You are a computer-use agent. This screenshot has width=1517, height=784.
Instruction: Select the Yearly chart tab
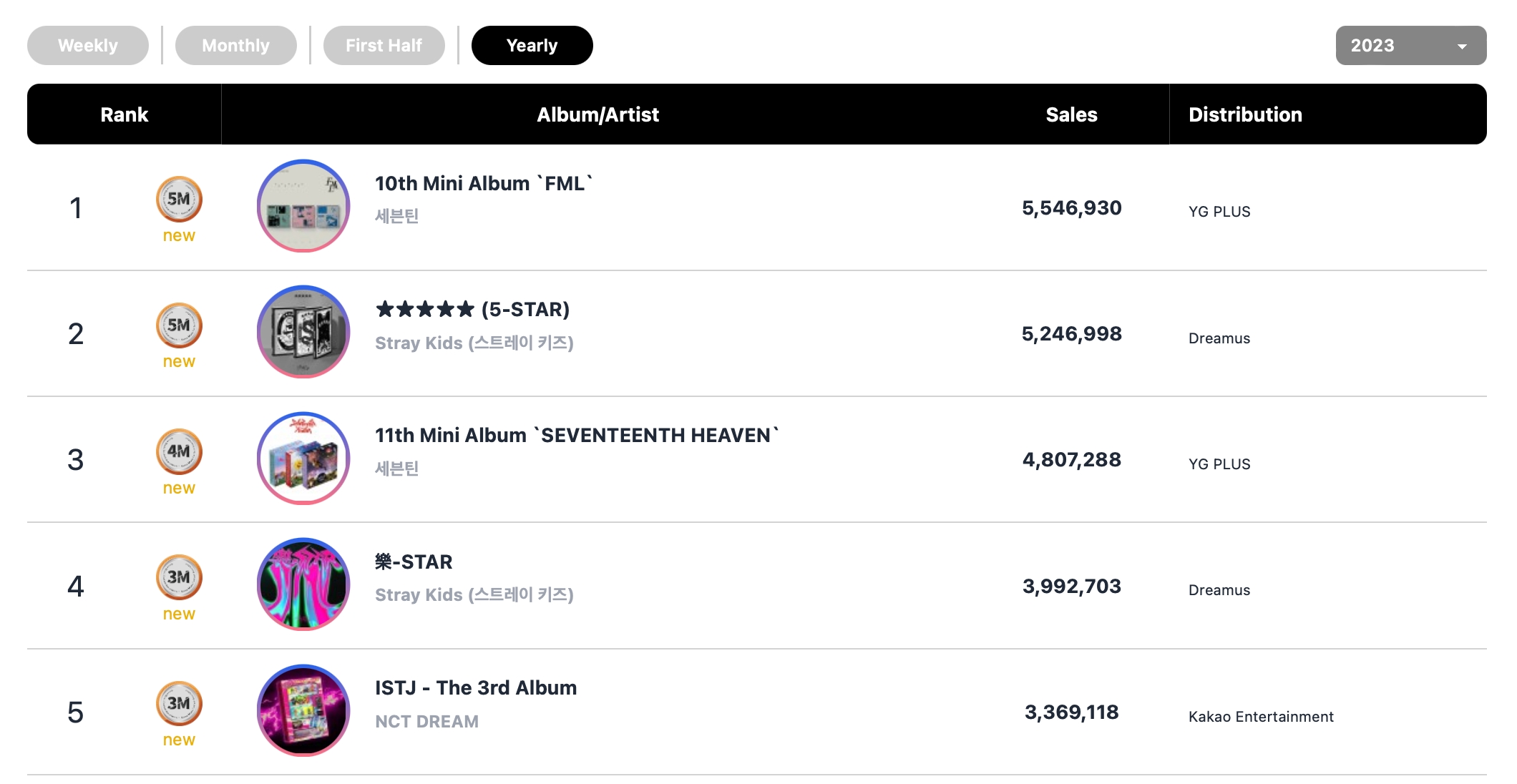532,45
